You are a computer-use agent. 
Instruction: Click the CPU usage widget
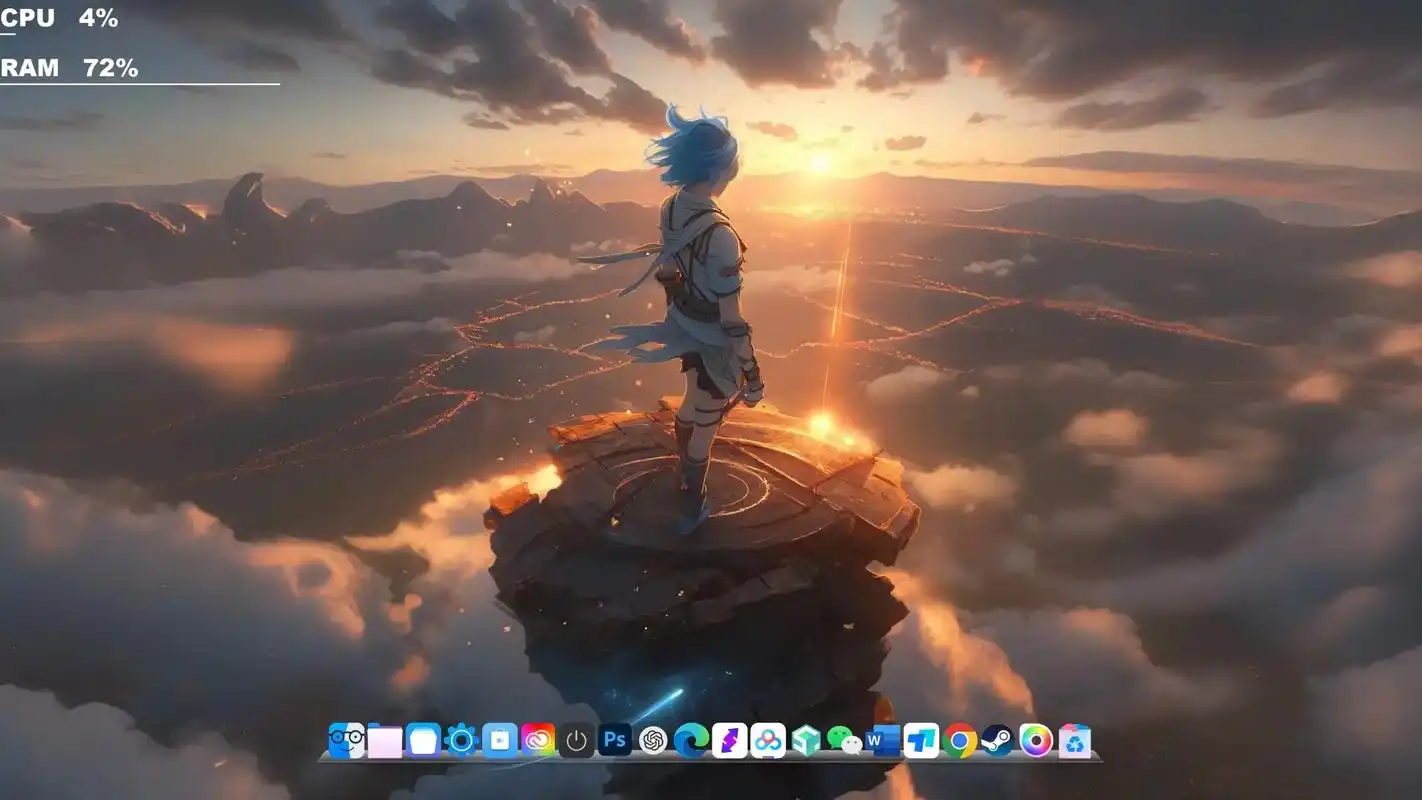[x=55, y=17]
